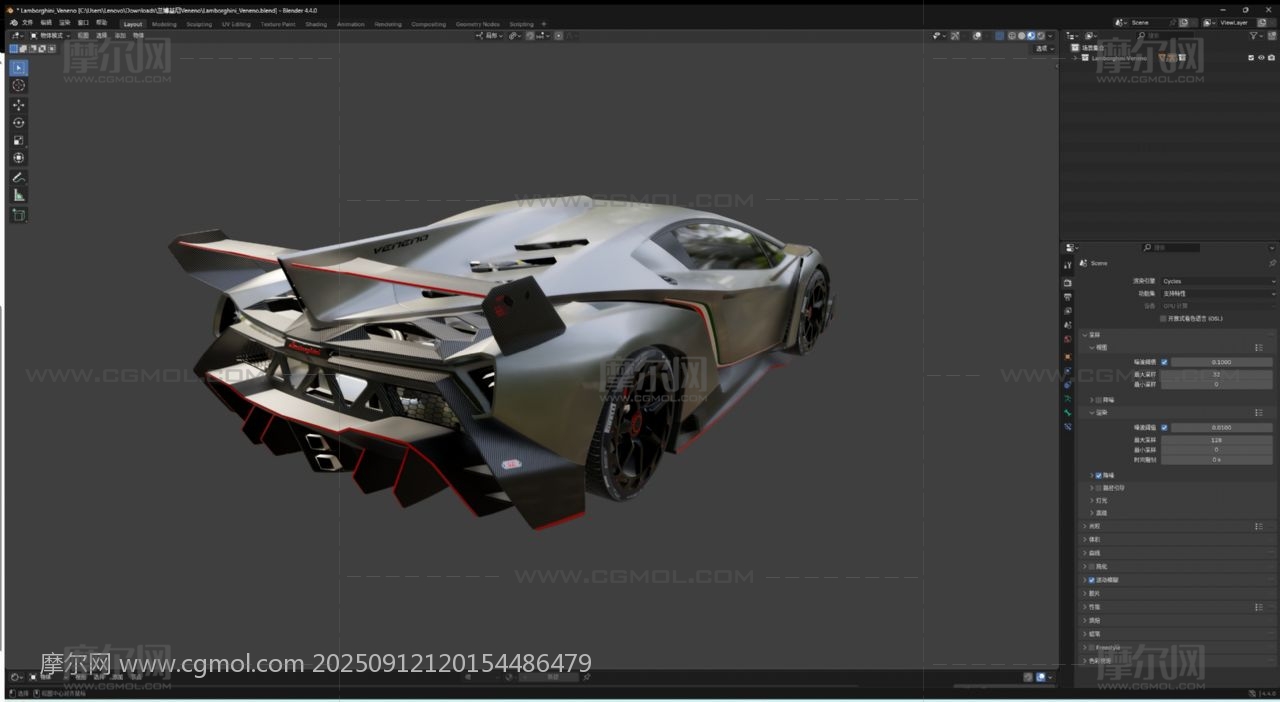Add a new workspace tab

coord(544,24)
